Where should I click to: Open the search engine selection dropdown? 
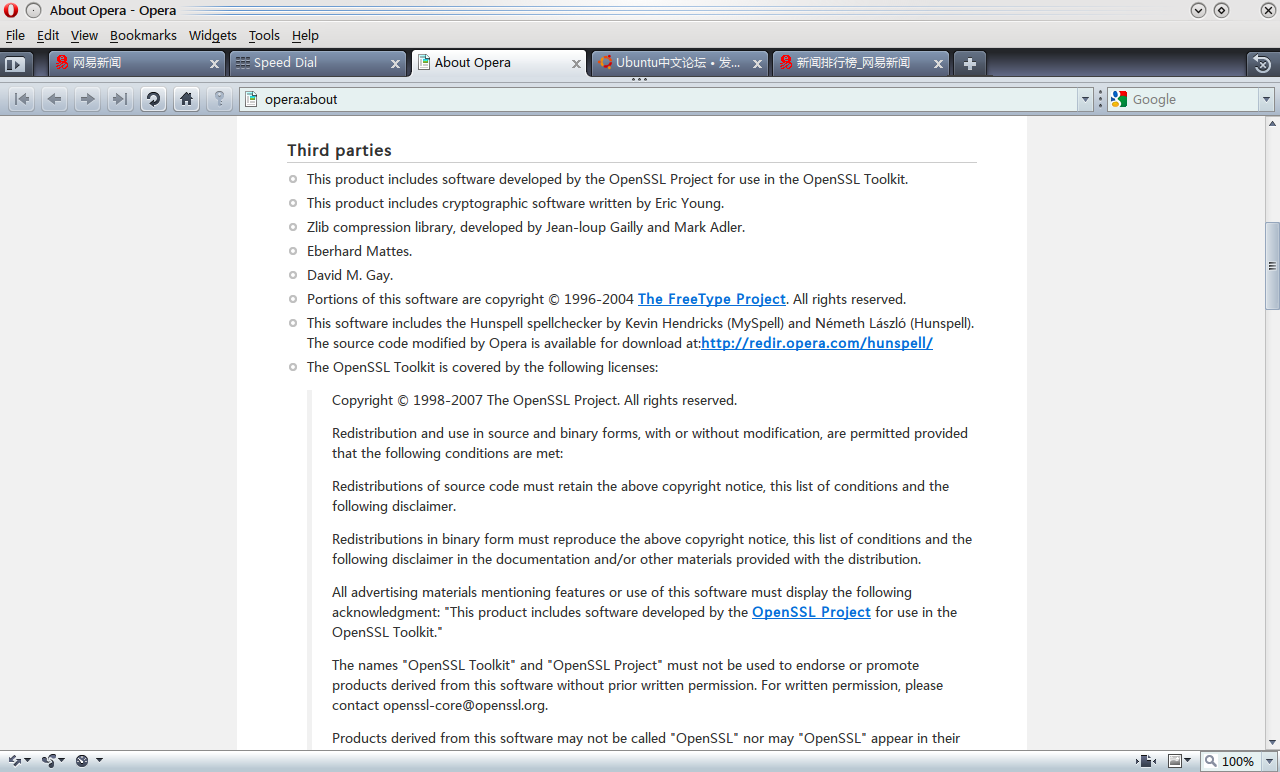point(1267,99)
